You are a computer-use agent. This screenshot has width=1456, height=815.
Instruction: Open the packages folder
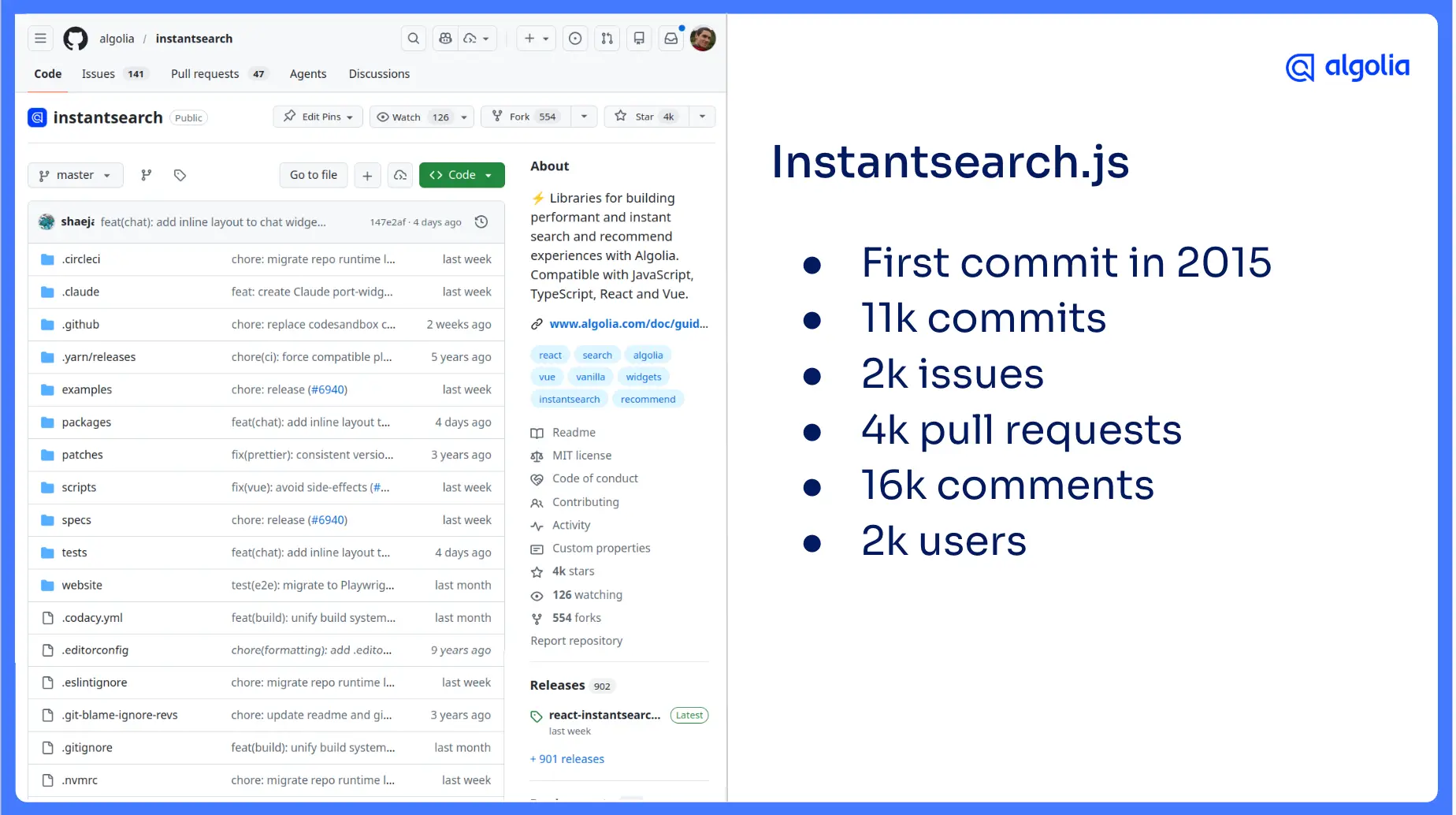87,422
